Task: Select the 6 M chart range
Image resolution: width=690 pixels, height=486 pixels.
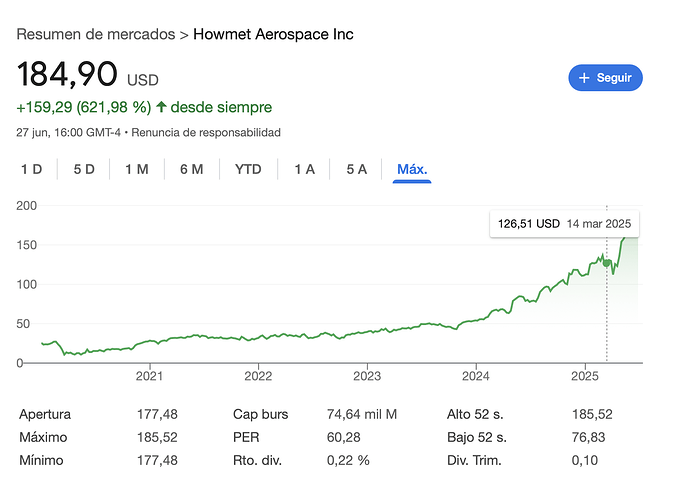Action: (x=191, y=169)
